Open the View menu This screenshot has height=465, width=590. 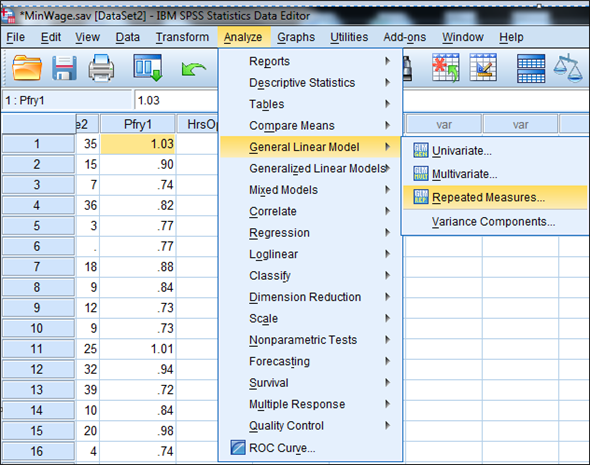[x=87, y=37]
